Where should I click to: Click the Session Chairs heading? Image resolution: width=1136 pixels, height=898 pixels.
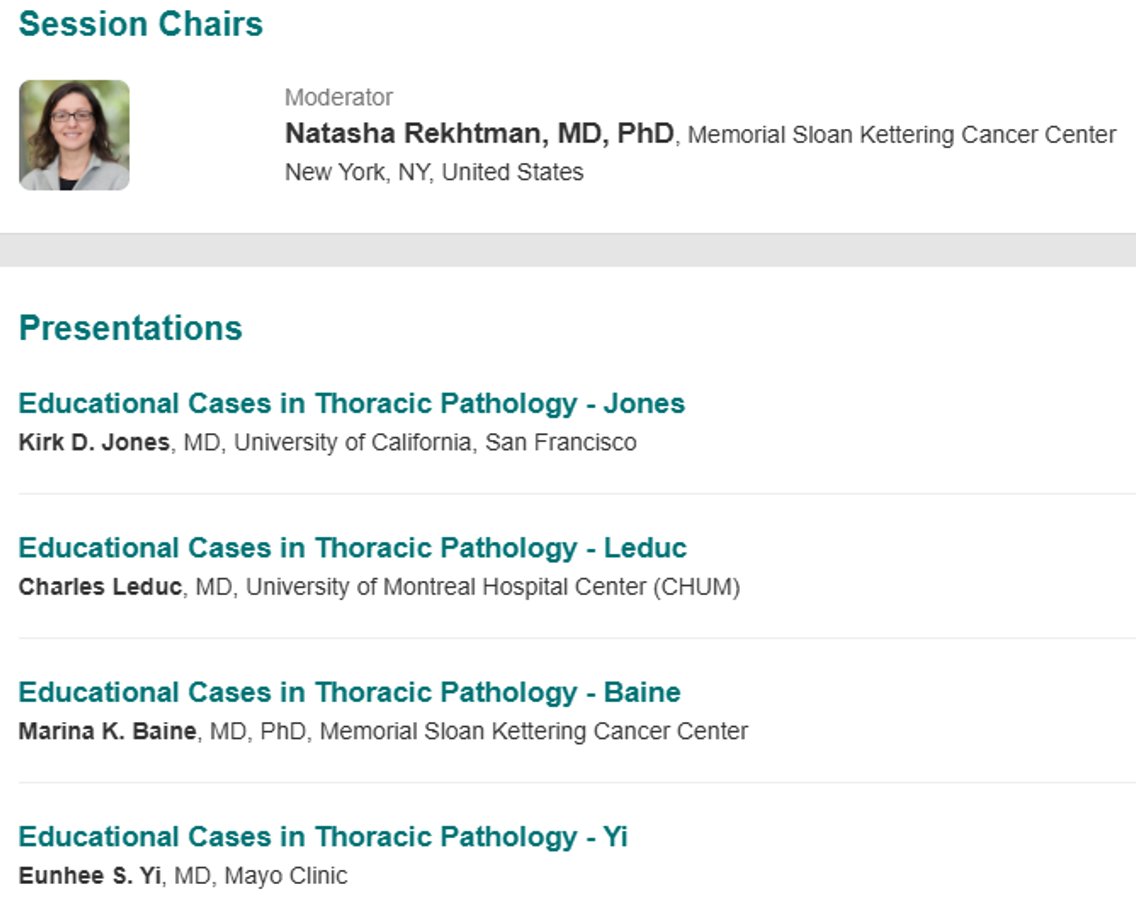coord(141,24)
